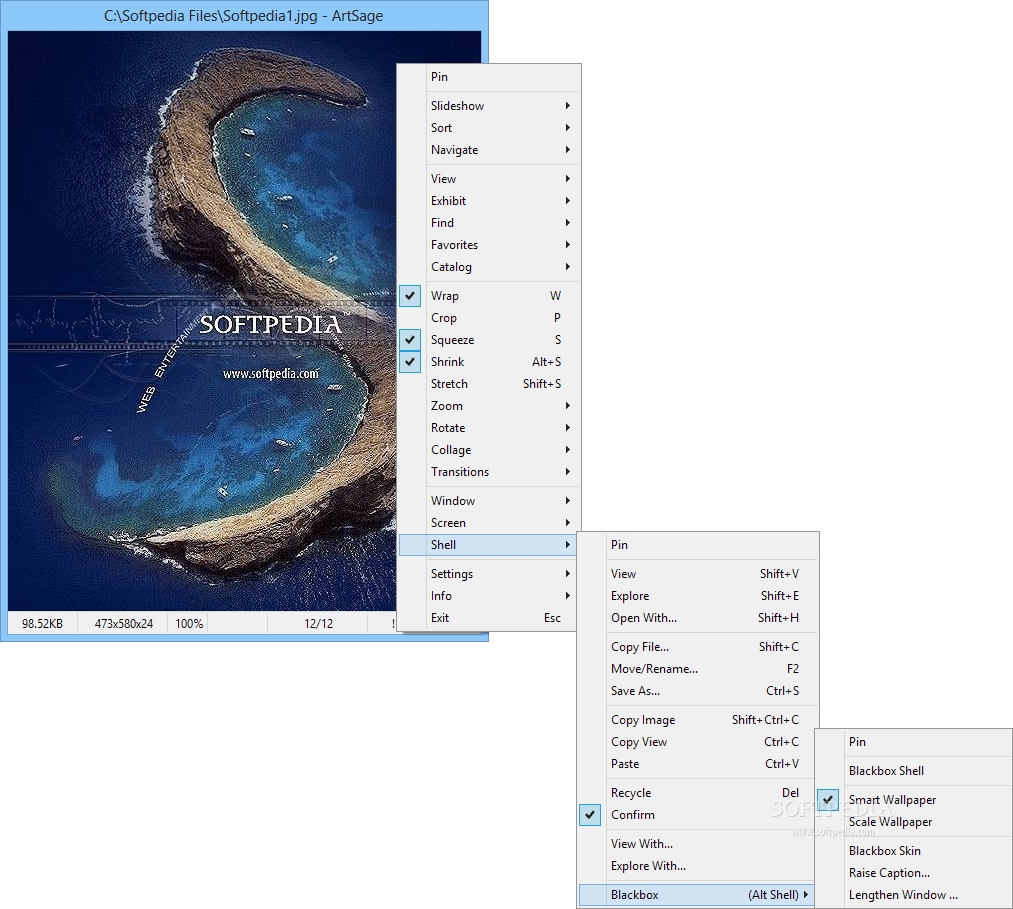
Task: Select Copy File... entry
Action: point(698,647)
